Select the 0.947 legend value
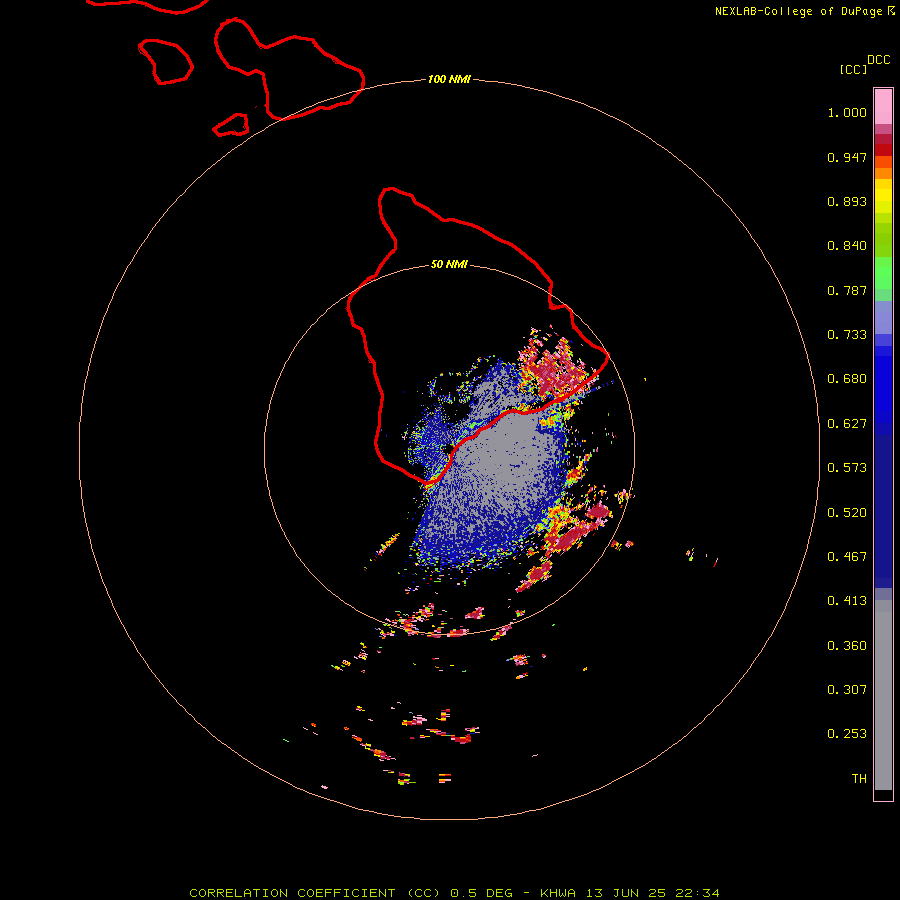 [847, 157]
